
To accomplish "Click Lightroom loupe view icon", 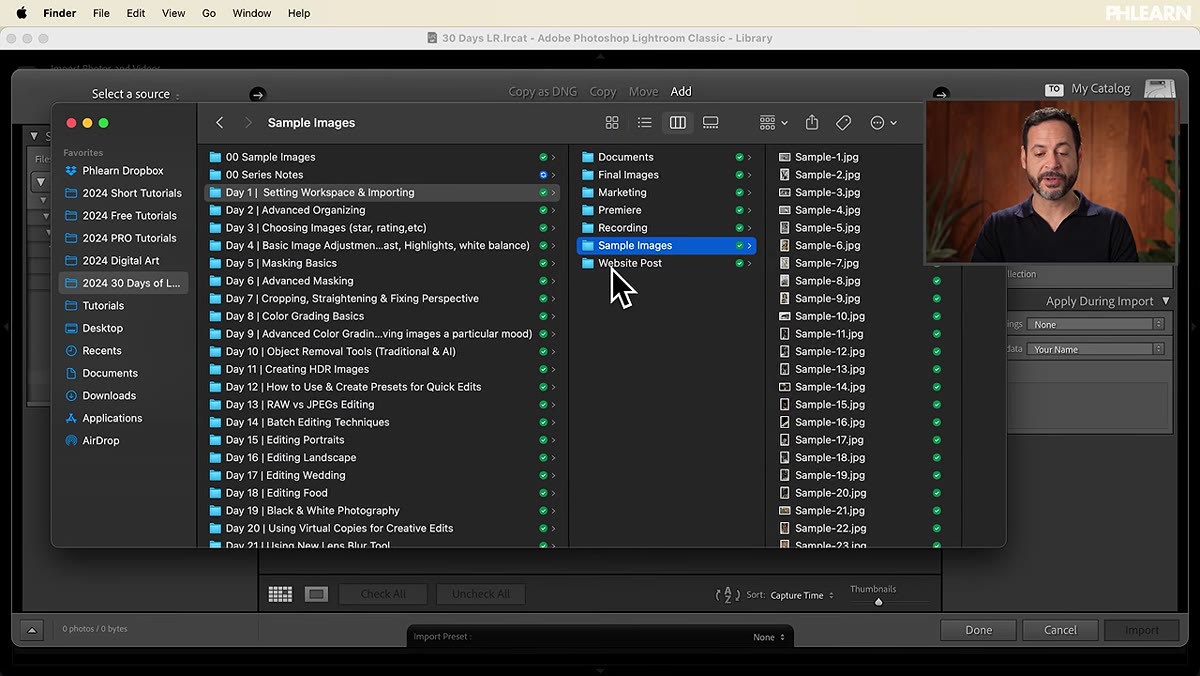I will [316, 594].
